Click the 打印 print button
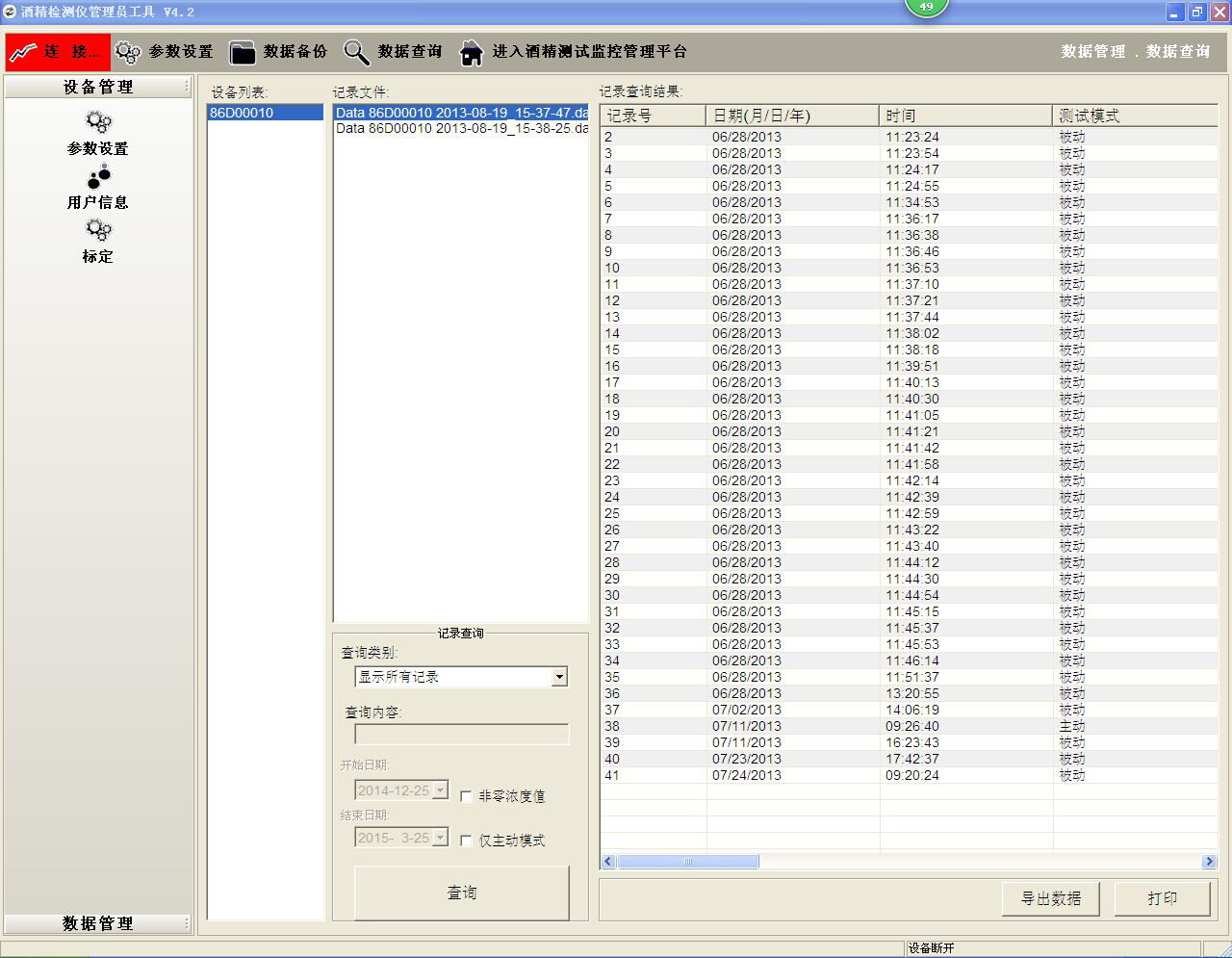 click(x=1162, y=898)
